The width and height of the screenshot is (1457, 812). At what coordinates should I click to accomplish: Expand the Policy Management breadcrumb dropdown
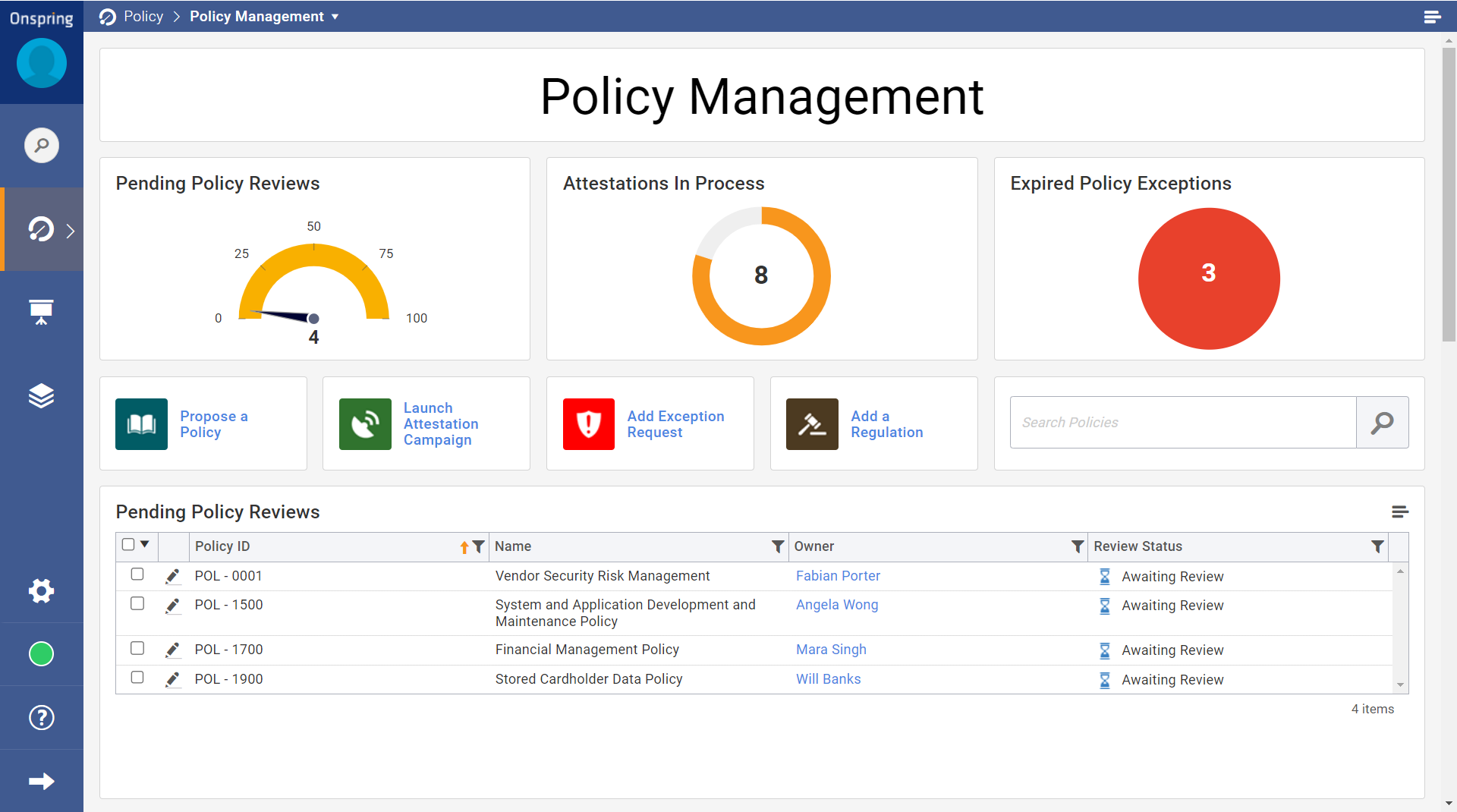[x=335, y=17]
